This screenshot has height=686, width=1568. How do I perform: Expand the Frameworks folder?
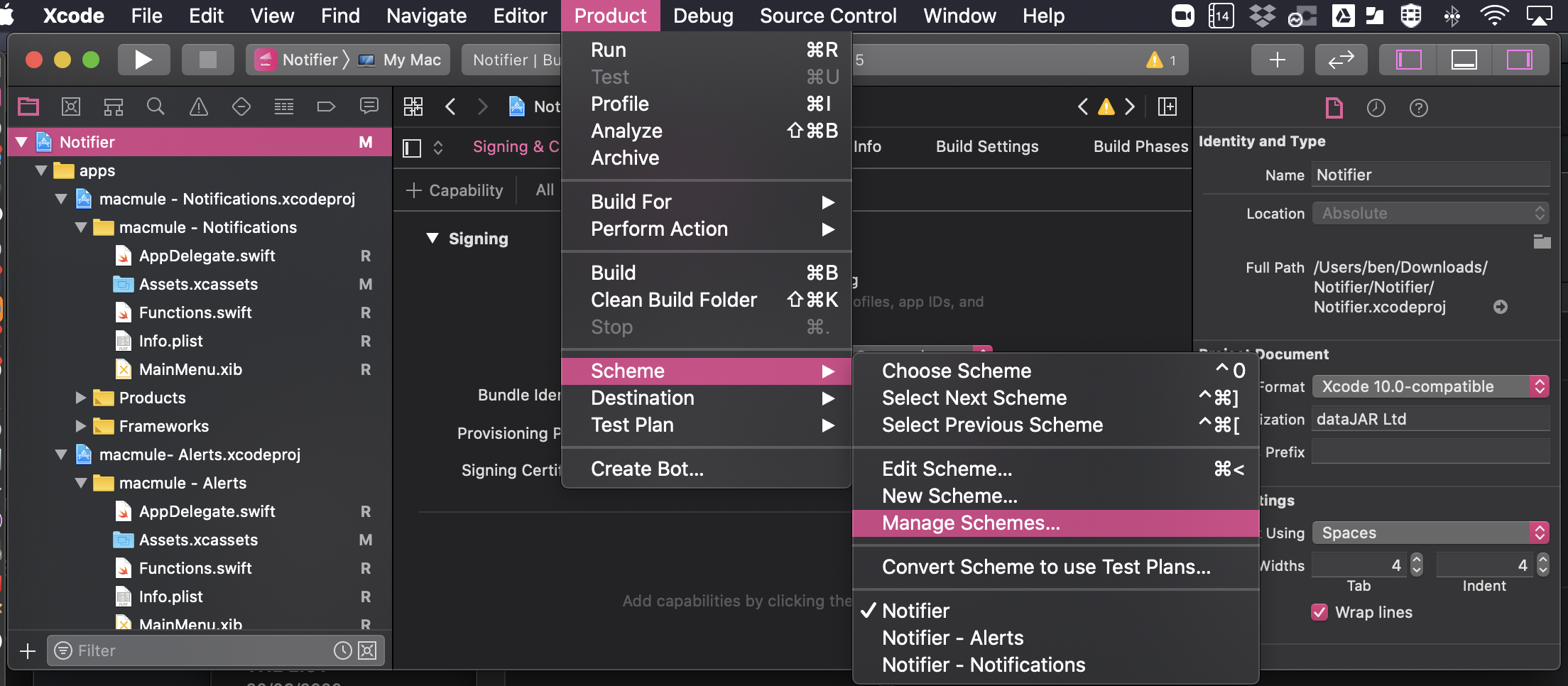[x=81, y=426]
